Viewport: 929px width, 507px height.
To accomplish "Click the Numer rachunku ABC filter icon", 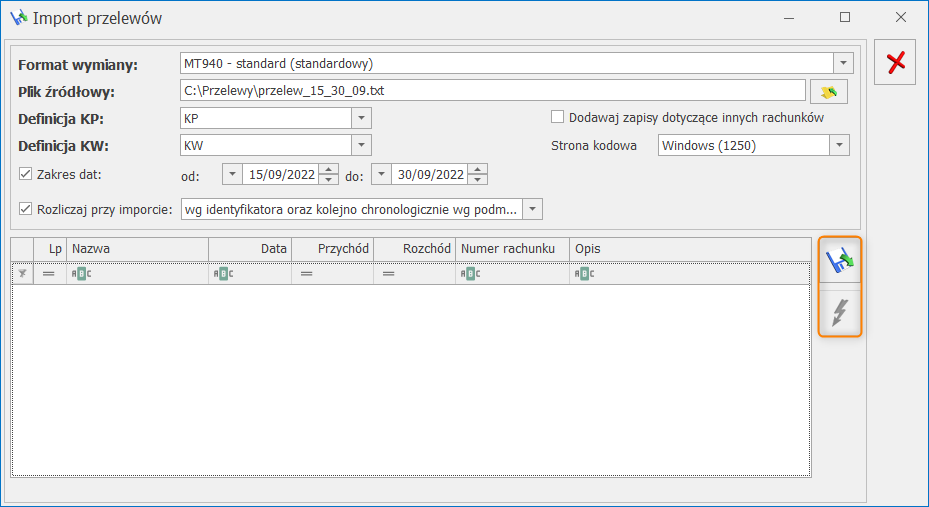I will 470,274.
